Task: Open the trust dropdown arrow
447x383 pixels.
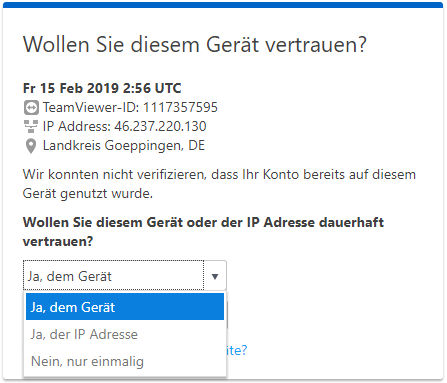Action: pos(215,276)
